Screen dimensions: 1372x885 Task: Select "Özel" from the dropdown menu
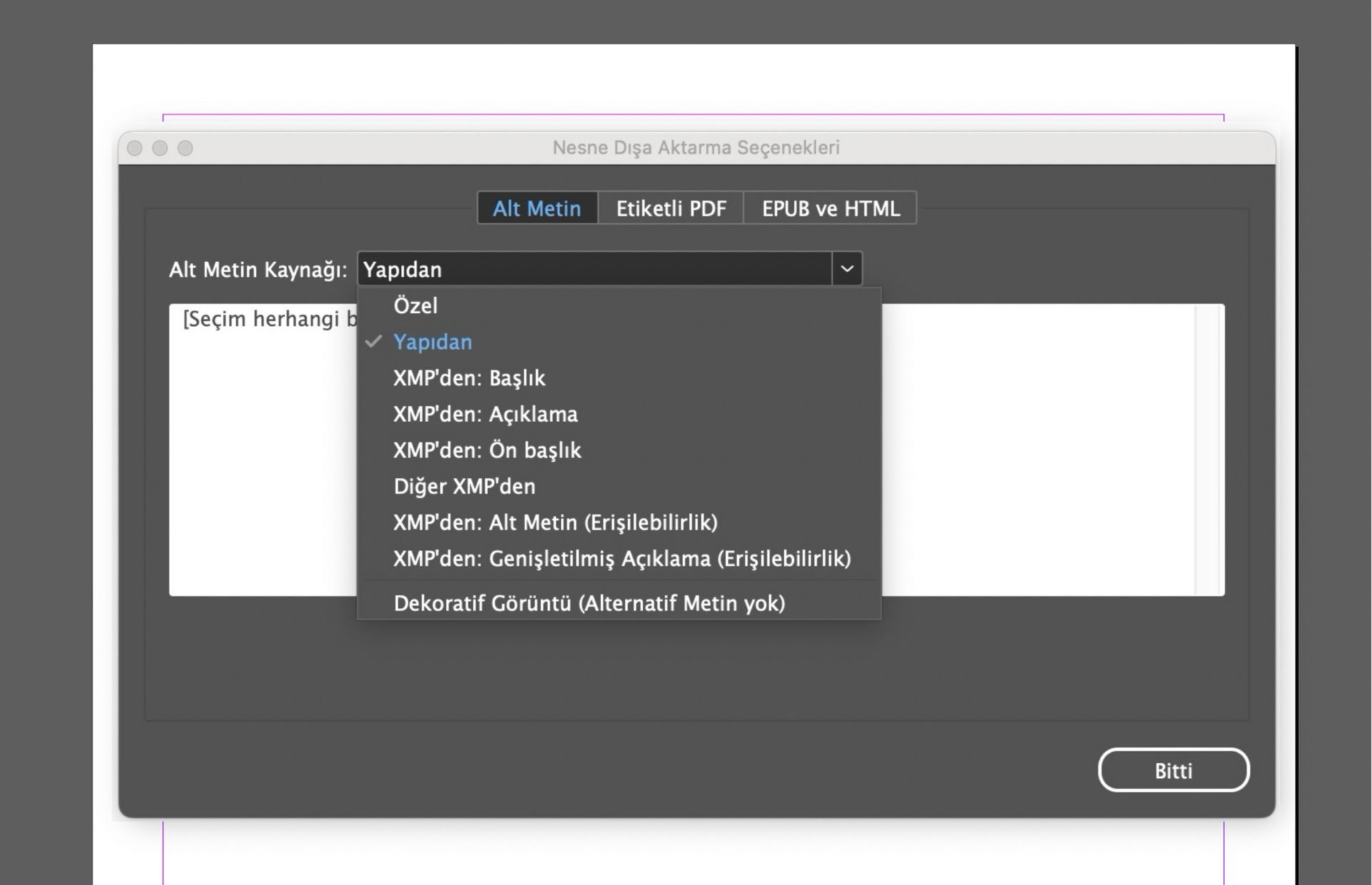[x=416, y=306]
